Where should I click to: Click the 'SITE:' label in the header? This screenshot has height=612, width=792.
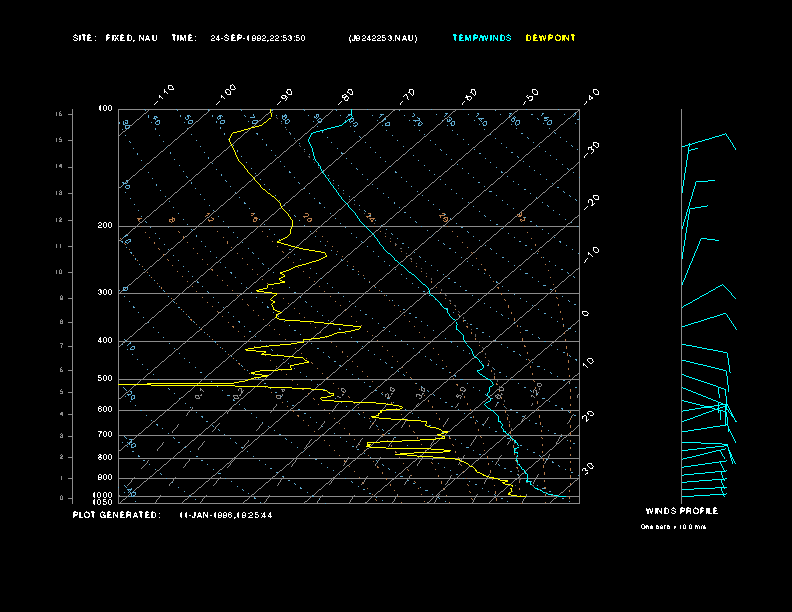[x=84, y=38]
